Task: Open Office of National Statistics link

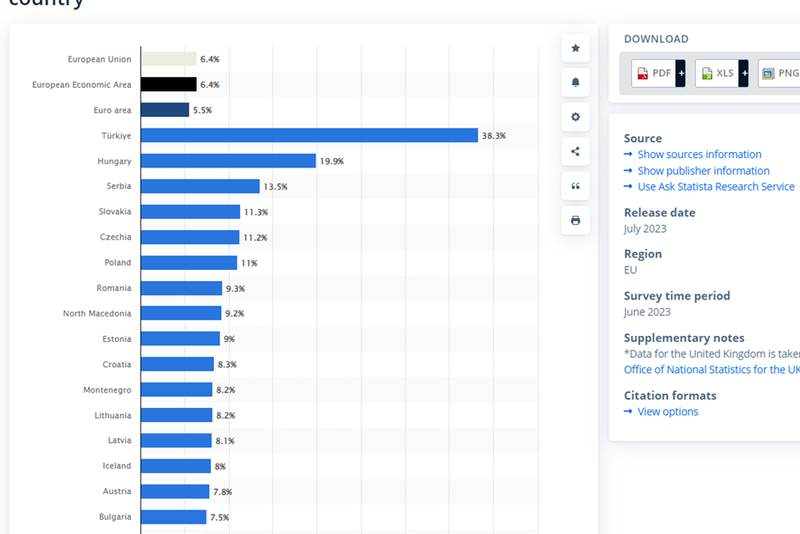Action: (x=711, y=370)
